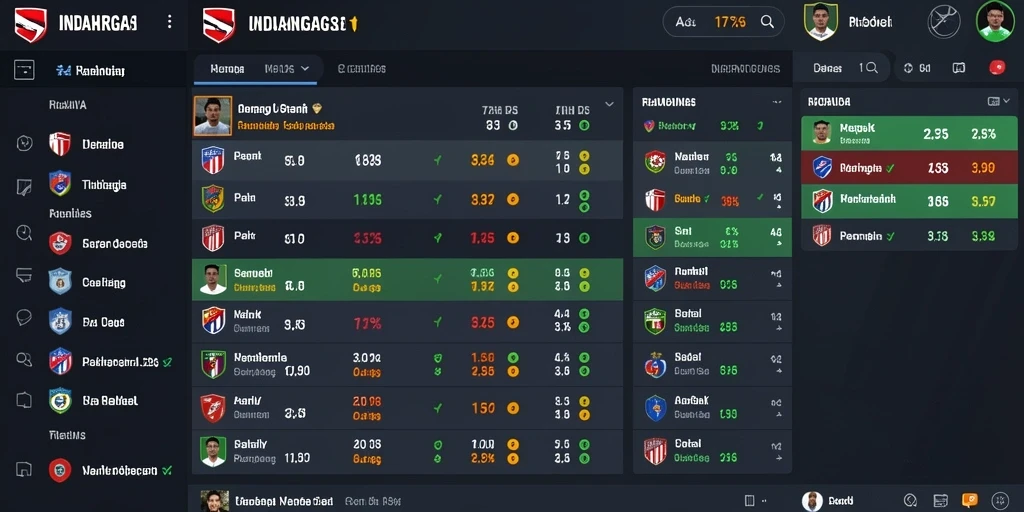Open the chat bubble icon in the left sidebar
The width and height of the screenshot is (1024, 512).
(24, 317)
